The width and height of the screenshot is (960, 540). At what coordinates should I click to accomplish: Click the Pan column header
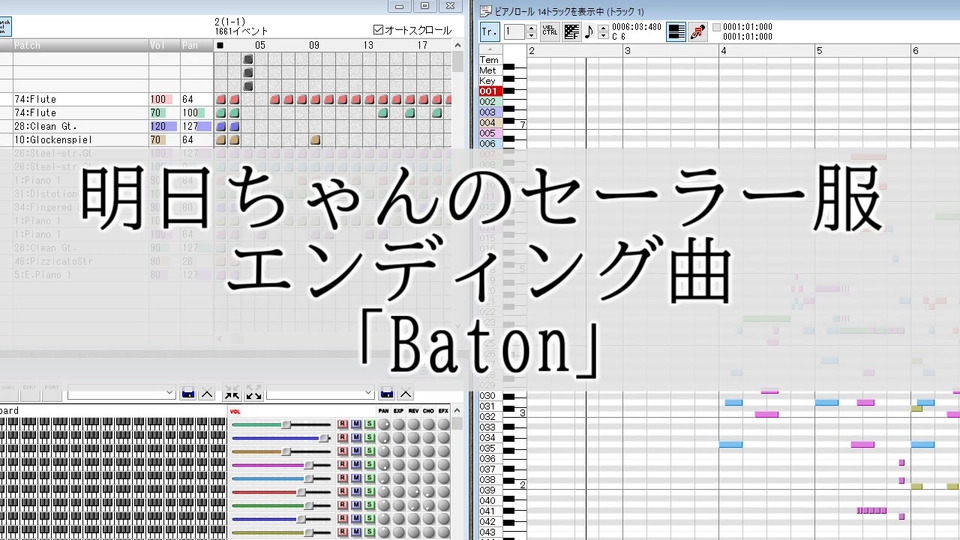197,45
